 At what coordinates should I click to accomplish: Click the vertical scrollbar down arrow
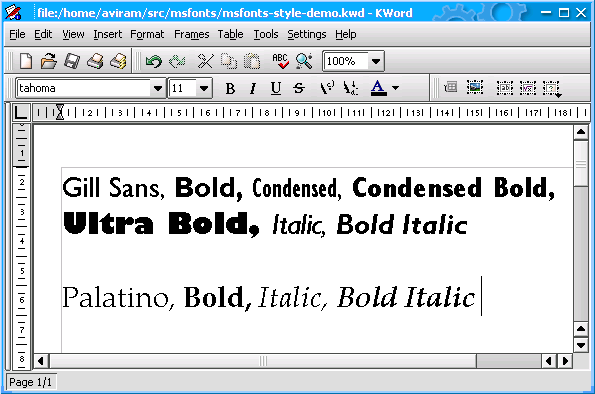coord(581,345)
